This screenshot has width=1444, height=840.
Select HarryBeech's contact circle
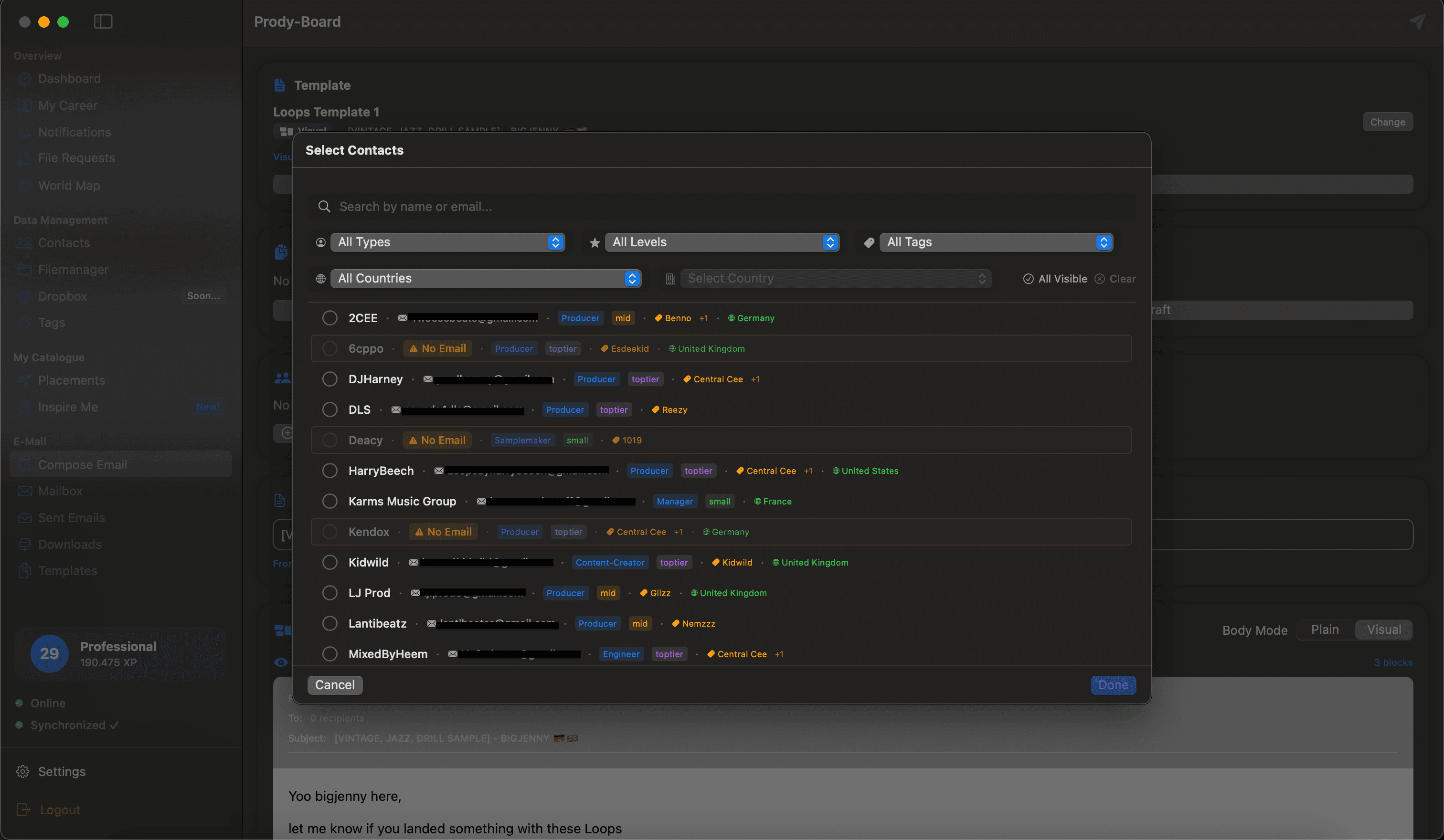329,470
